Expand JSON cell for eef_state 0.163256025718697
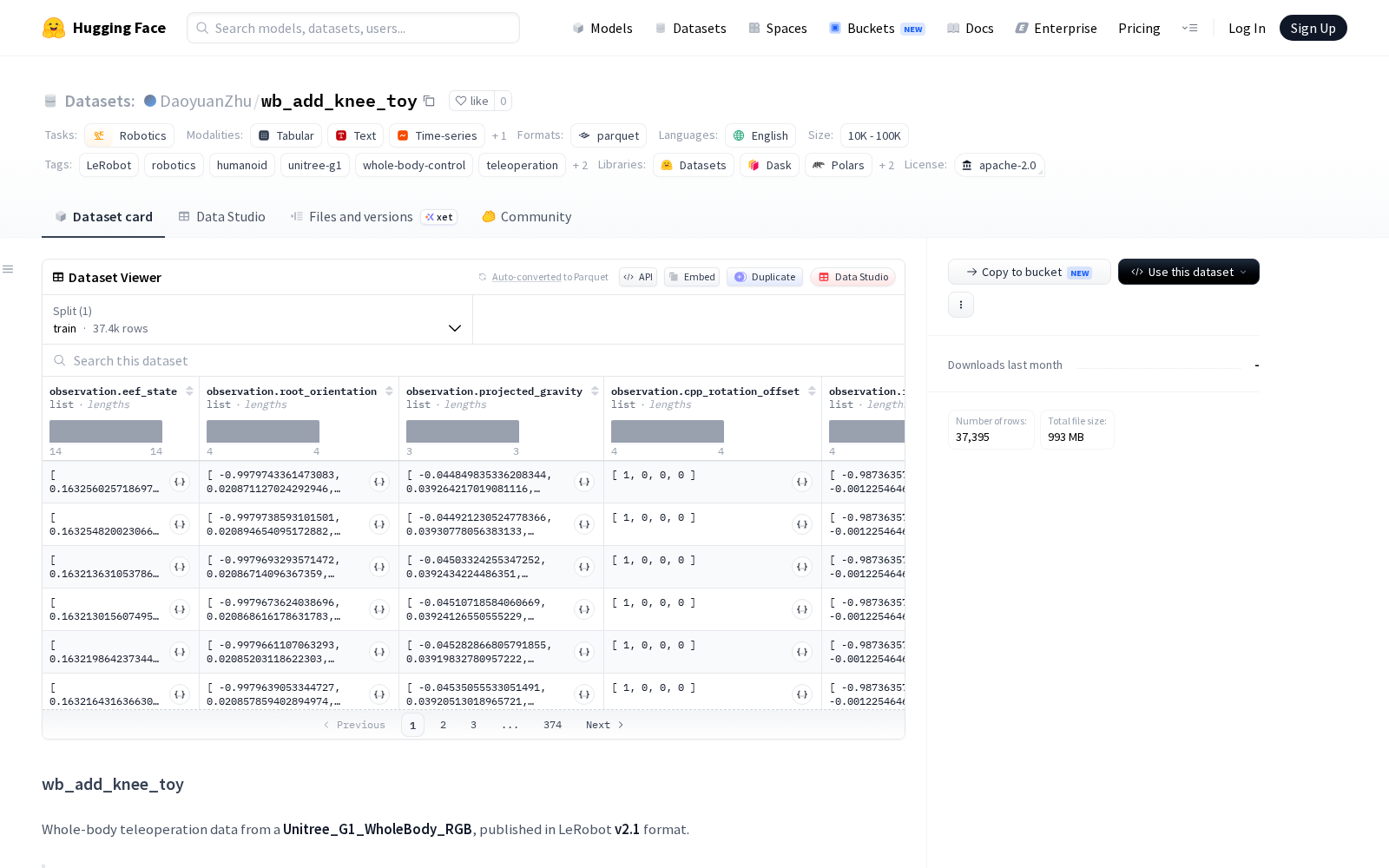This screenshot has height=868, width=1389. tap(180, 482)
